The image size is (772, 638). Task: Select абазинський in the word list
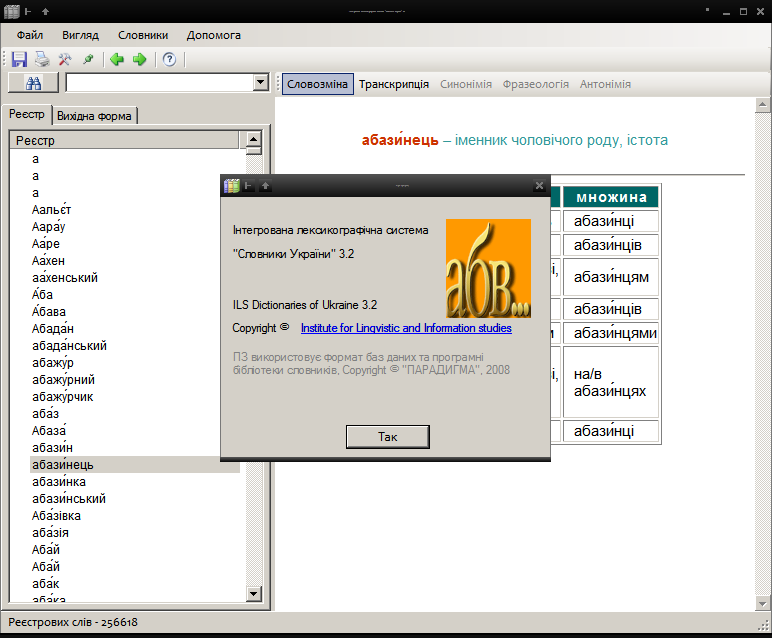(x=69, y=499)
